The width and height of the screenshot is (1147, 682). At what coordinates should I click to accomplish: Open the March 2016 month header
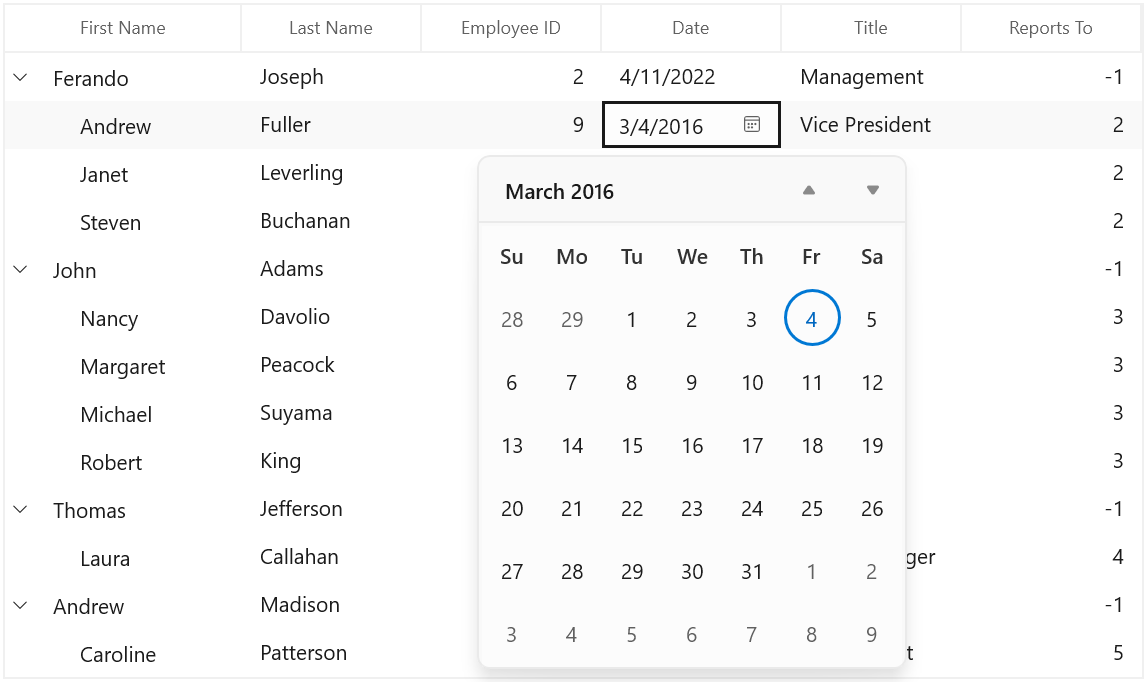560,192
